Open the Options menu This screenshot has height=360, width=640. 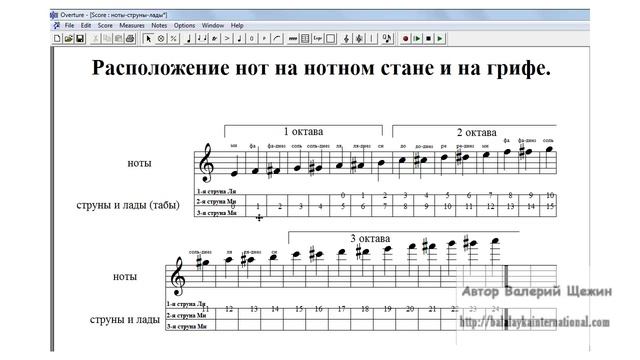184,25
